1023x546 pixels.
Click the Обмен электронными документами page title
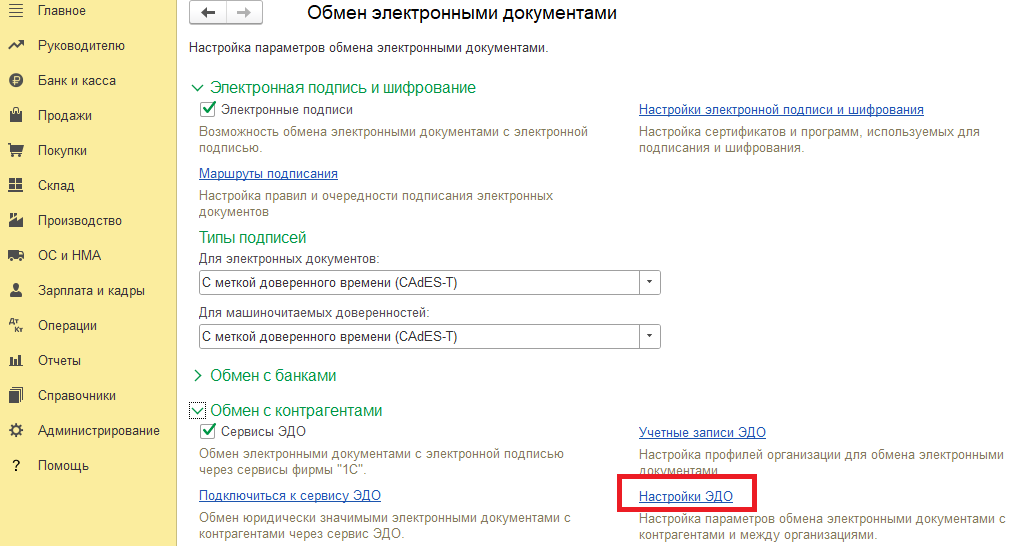pos(462,12)
